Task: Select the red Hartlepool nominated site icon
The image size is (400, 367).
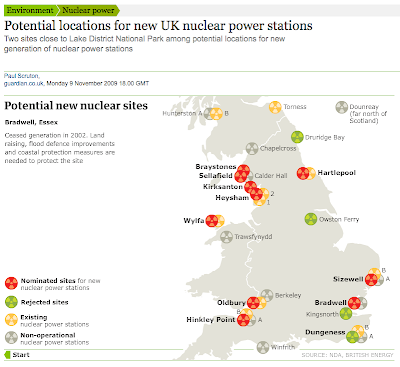Action: pos(303,174)
